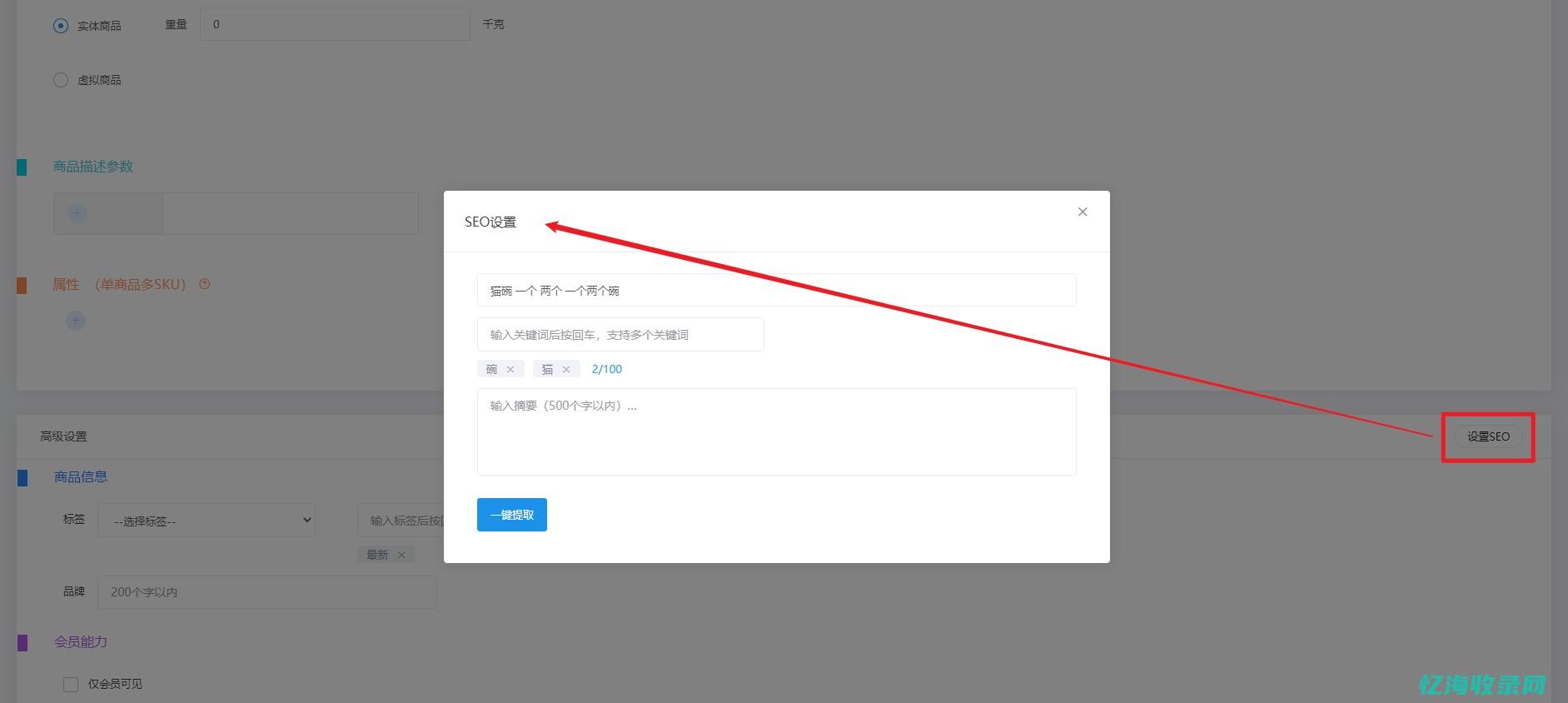
Task: Click the 2/100 keyword counter
Action: tap(607, 369)
